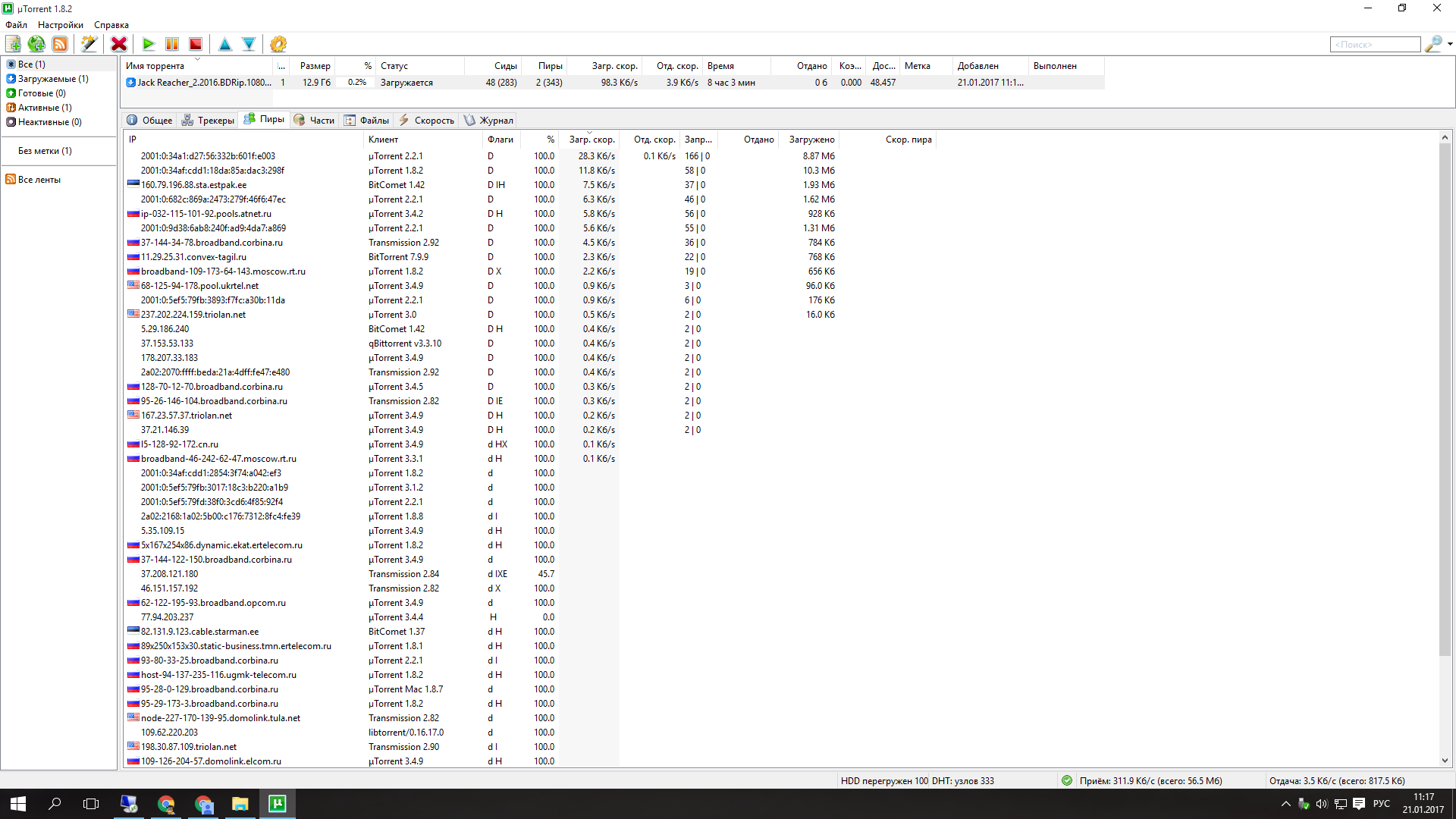Sort peers by Клиент column header
This screenshot has width=1456, height=819.
click(x=384, y=140)
